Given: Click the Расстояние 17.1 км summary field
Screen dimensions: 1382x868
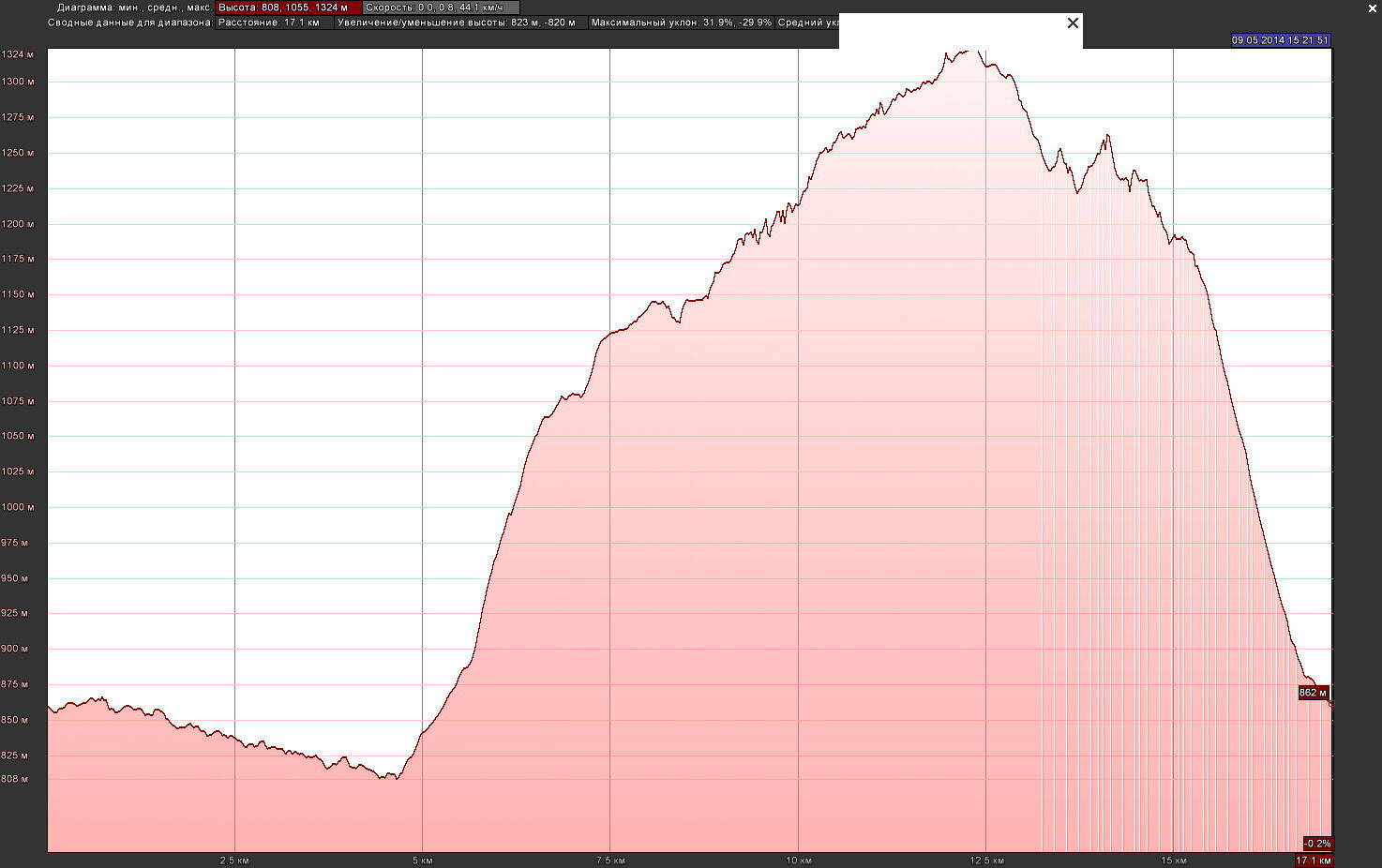Looking at the screenshot, I should click(274, 22).
